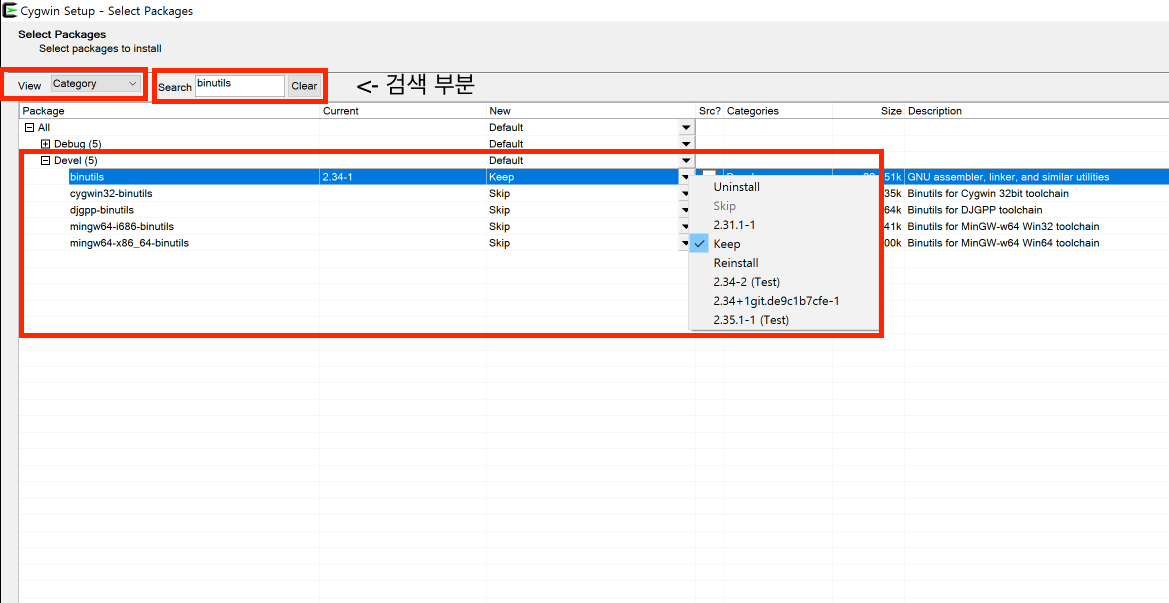This screenshot has height=603, width=1169.
Task: Toggle the Src? checkbox for binutils
Action: (708, 176)
